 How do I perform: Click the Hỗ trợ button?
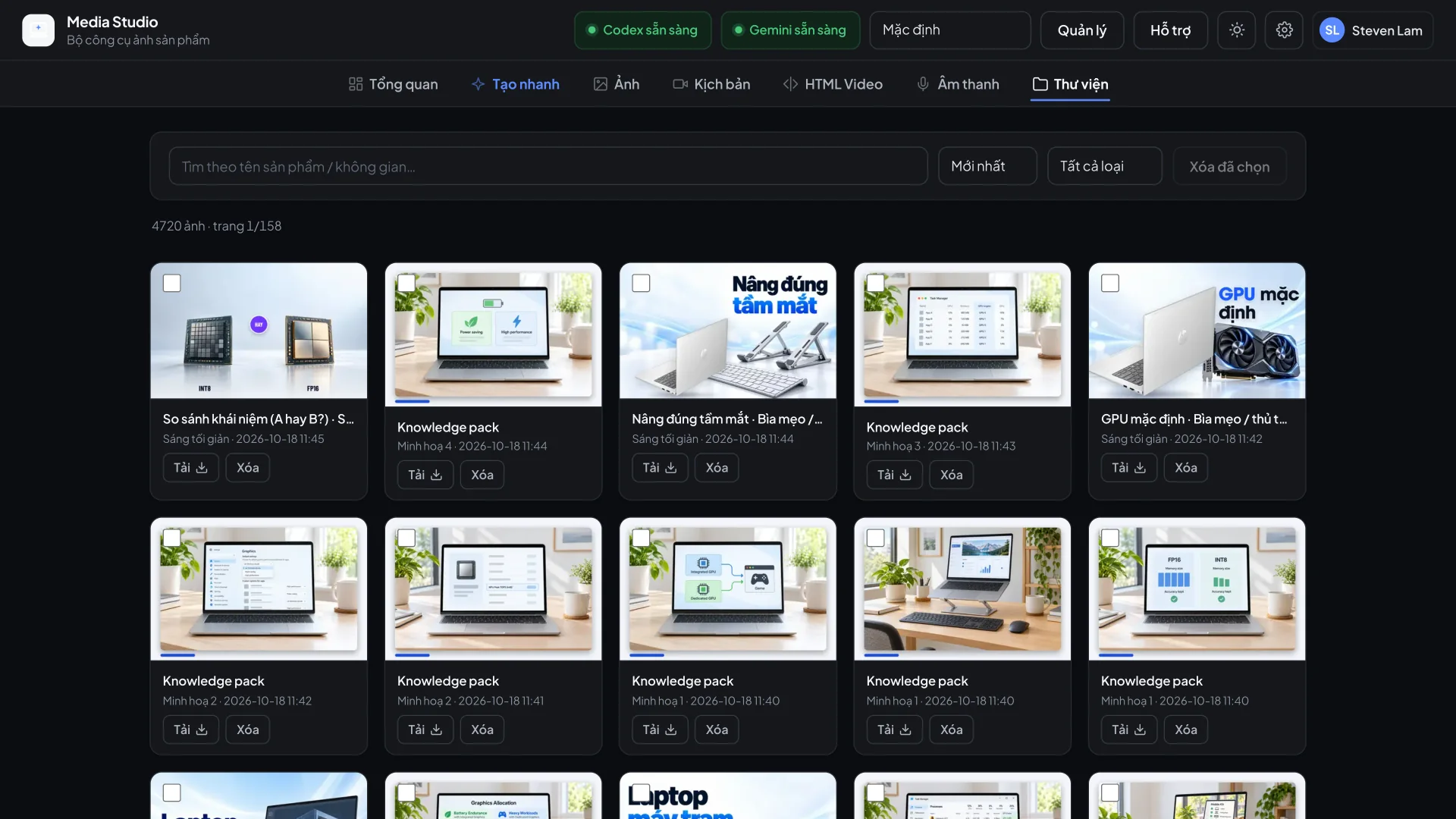click(x=1170, y=30)
